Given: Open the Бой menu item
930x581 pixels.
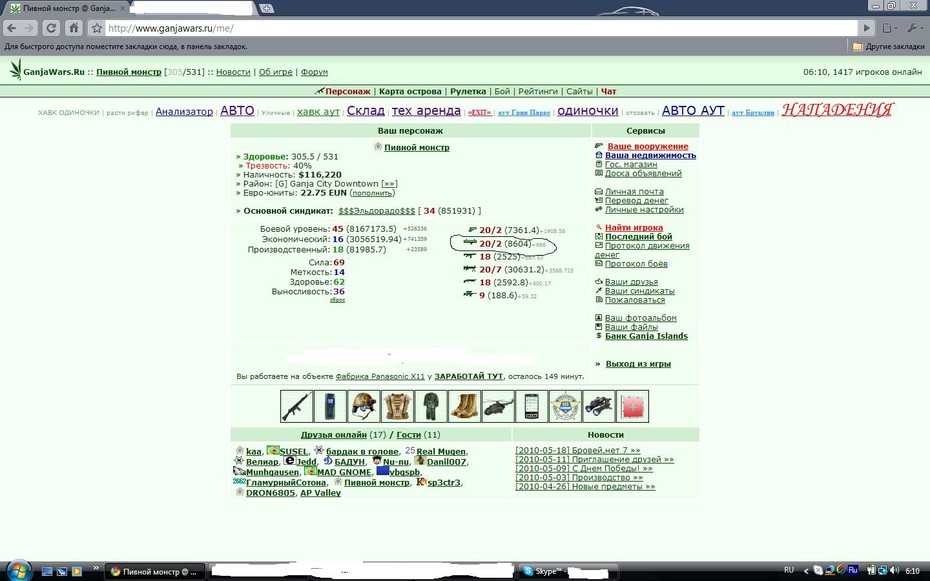Looking at the screenshot, I should tap(502, 91).
